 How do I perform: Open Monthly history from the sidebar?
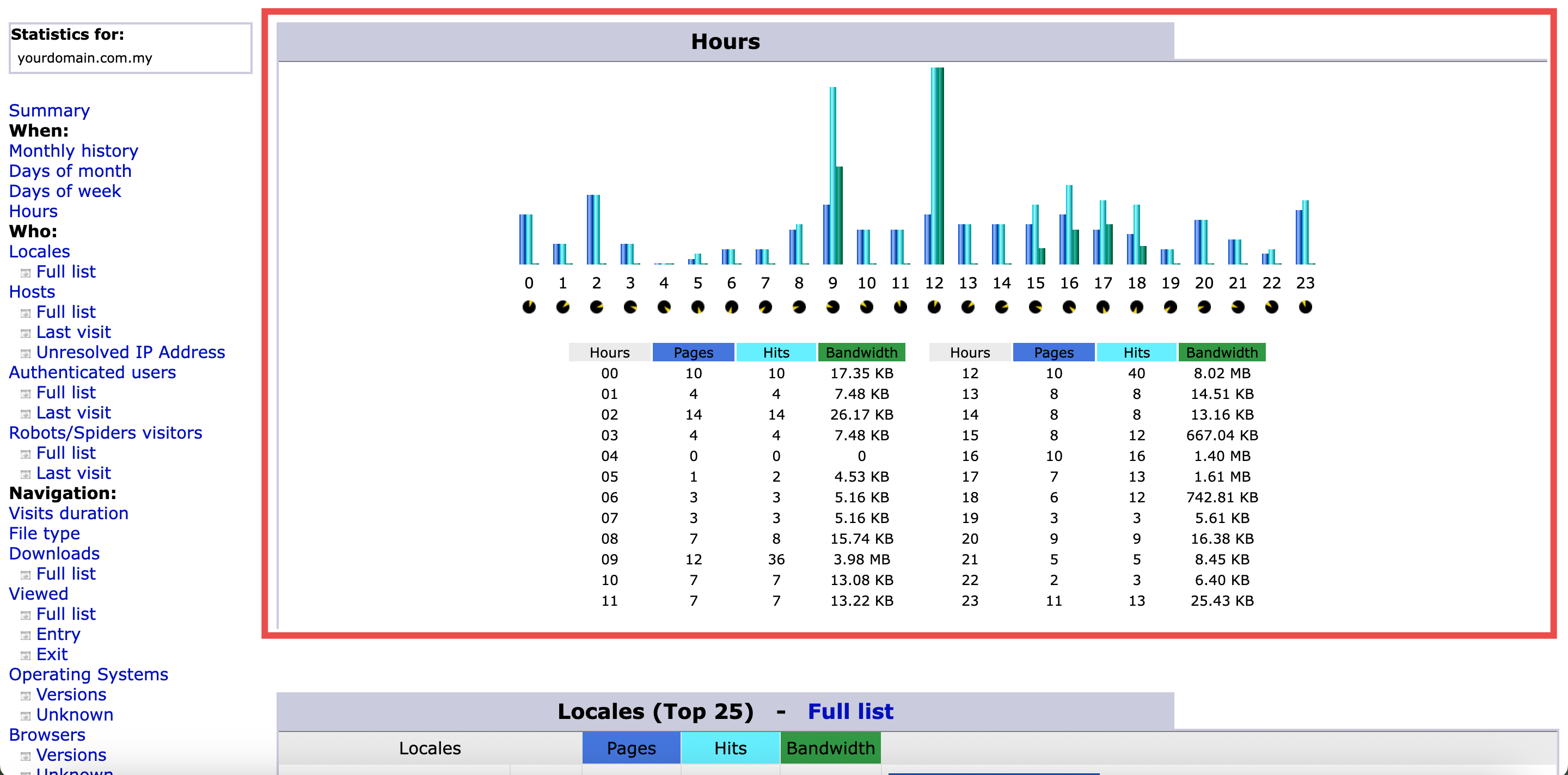click(x=73, y=150)
